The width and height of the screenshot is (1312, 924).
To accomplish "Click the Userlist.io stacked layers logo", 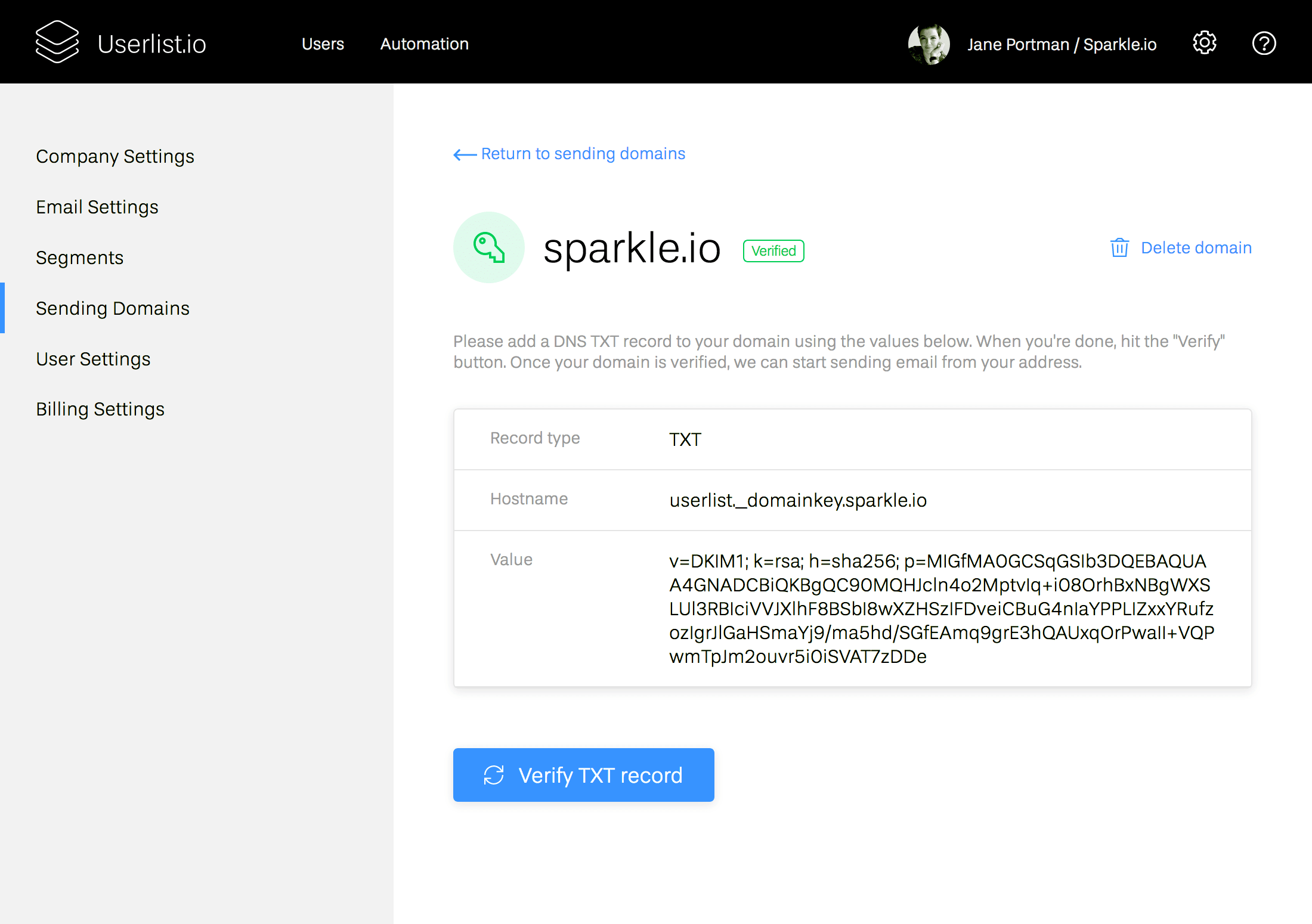I will (x=57, y=42).
